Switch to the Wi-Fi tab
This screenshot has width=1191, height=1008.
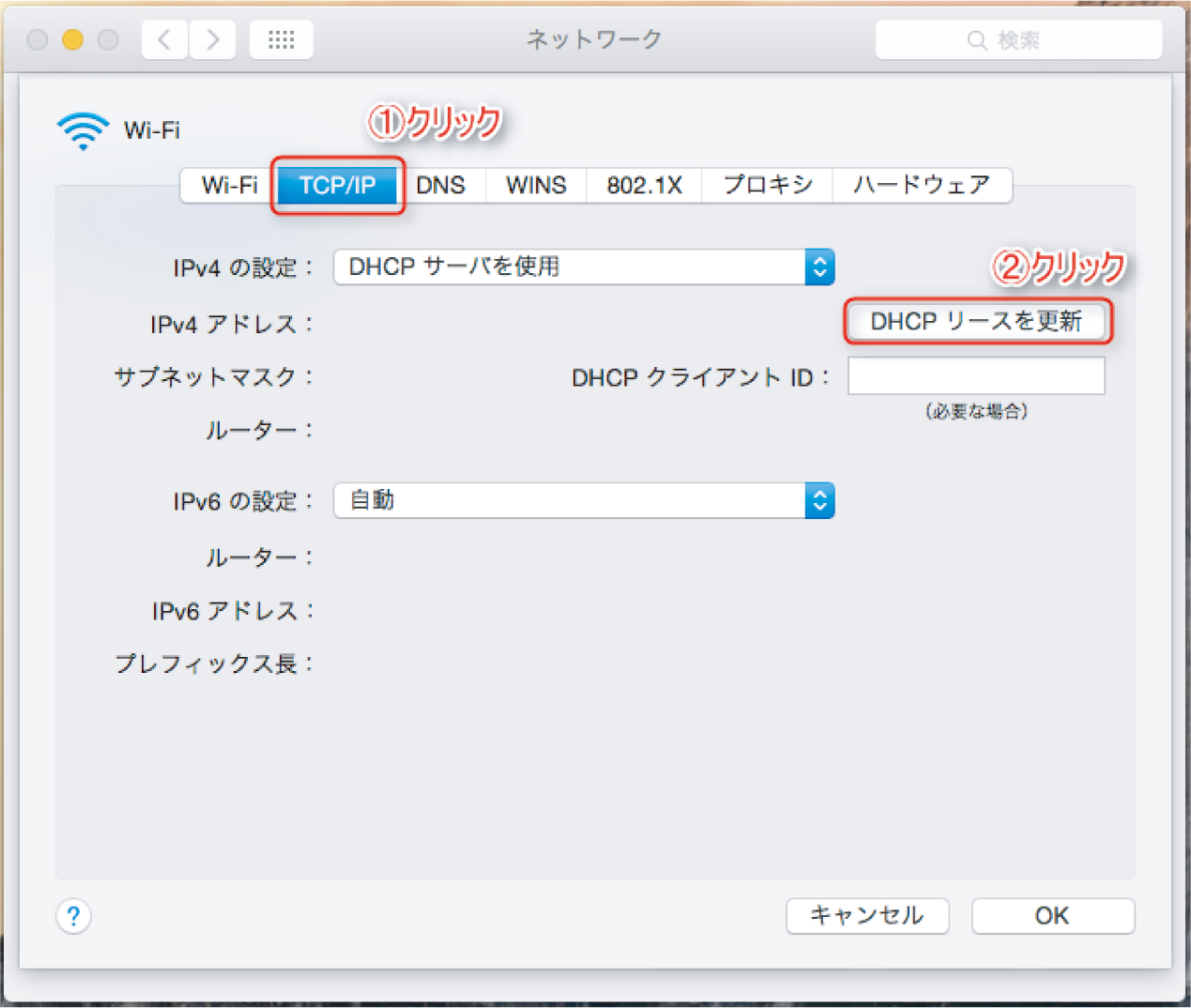click(229, 185)
